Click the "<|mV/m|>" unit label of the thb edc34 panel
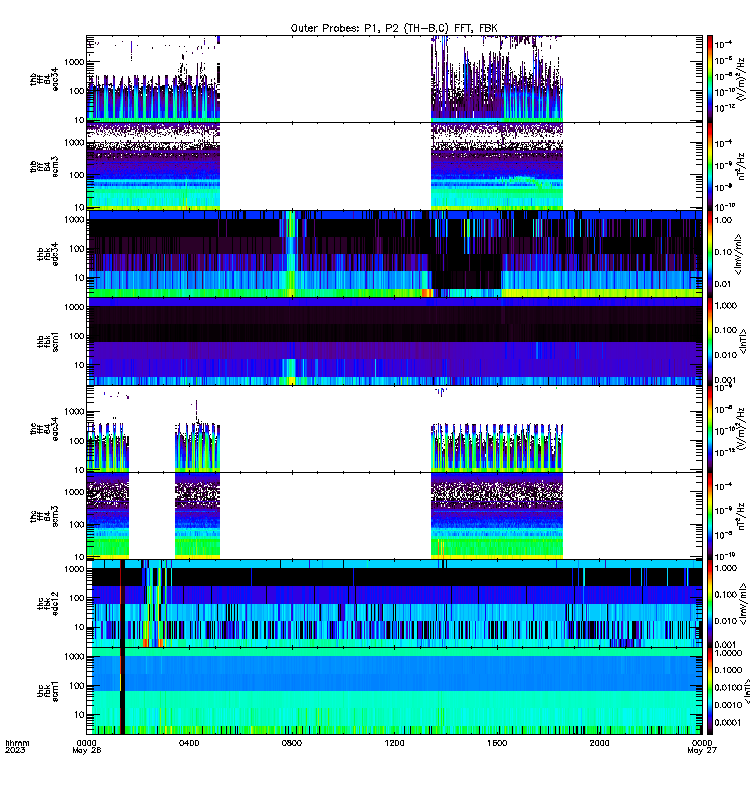The height and width of the screenshot is (800, 750). point(738,254)
